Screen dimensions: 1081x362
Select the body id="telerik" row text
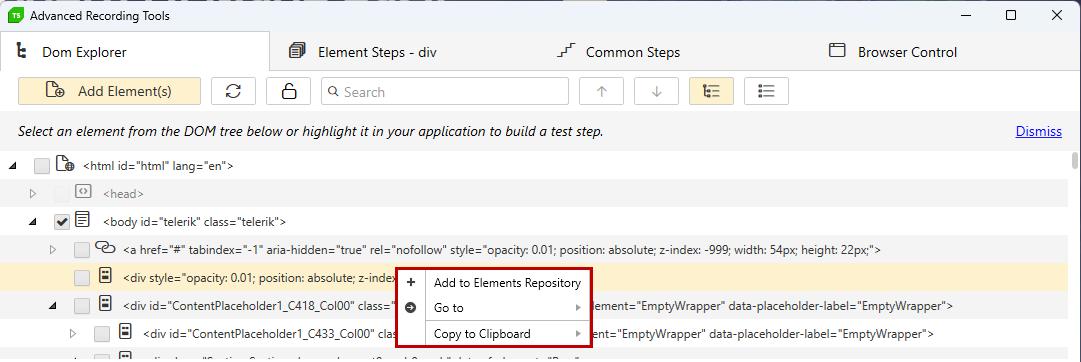point(194,222)
